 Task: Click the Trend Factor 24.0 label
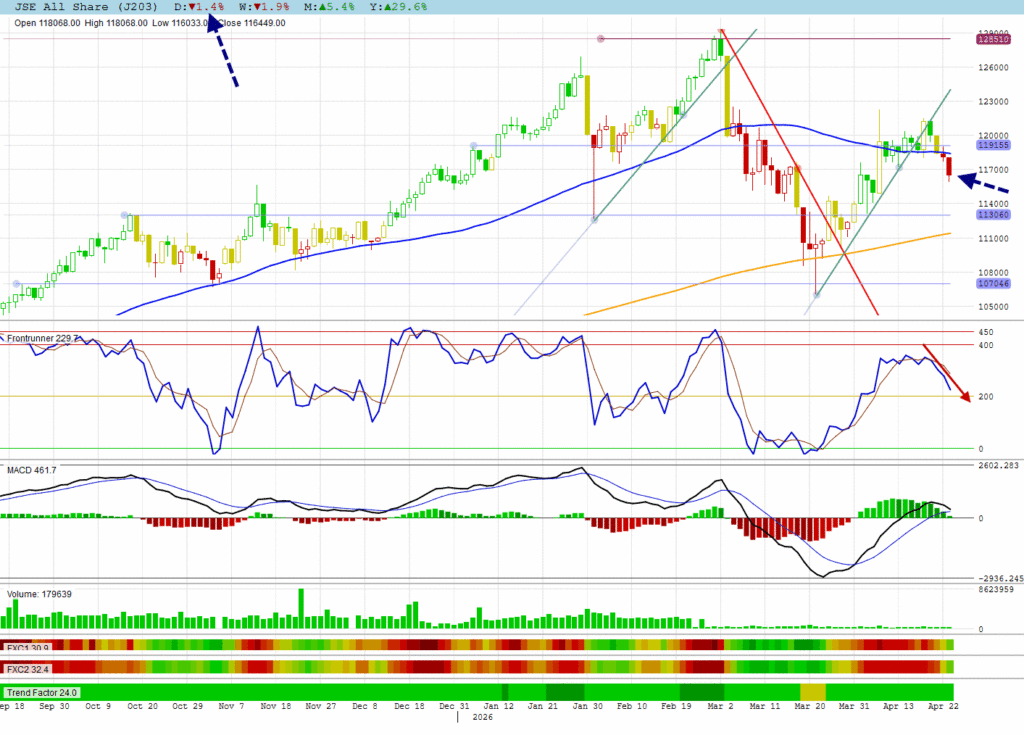[42, 692]
